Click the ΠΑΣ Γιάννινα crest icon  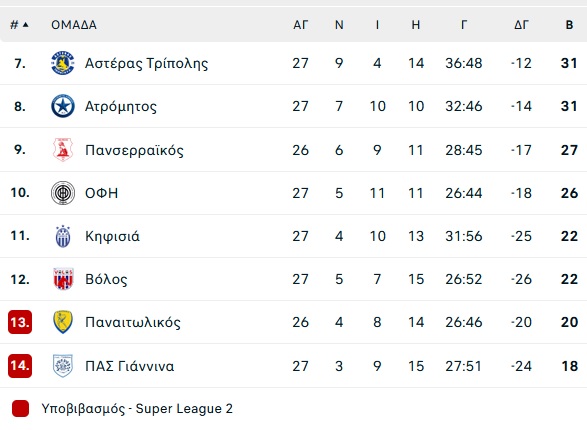(63, 366)
